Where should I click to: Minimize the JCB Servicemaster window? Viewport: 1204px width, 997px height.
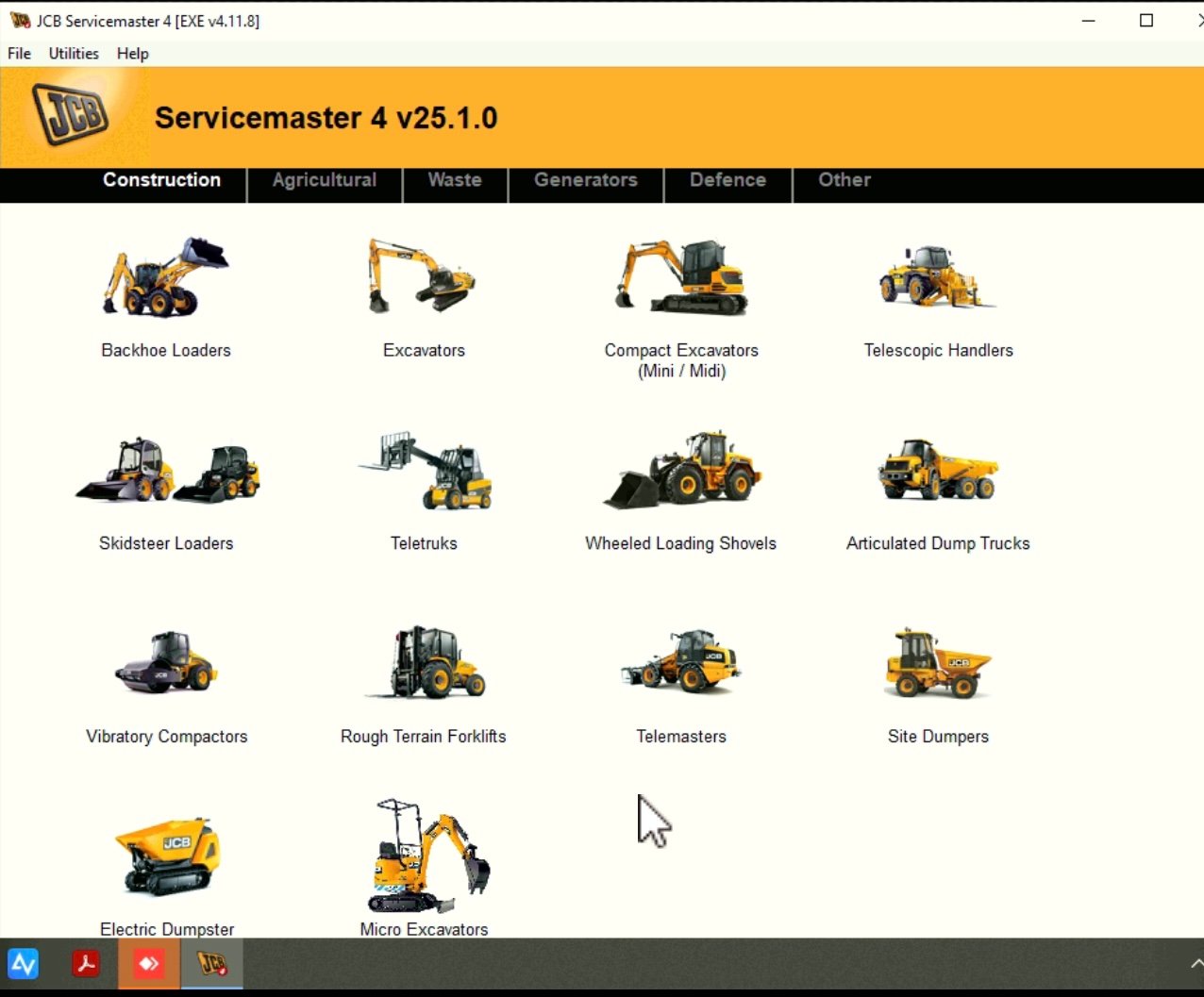pyautogui.click(x=1088, y=21)
